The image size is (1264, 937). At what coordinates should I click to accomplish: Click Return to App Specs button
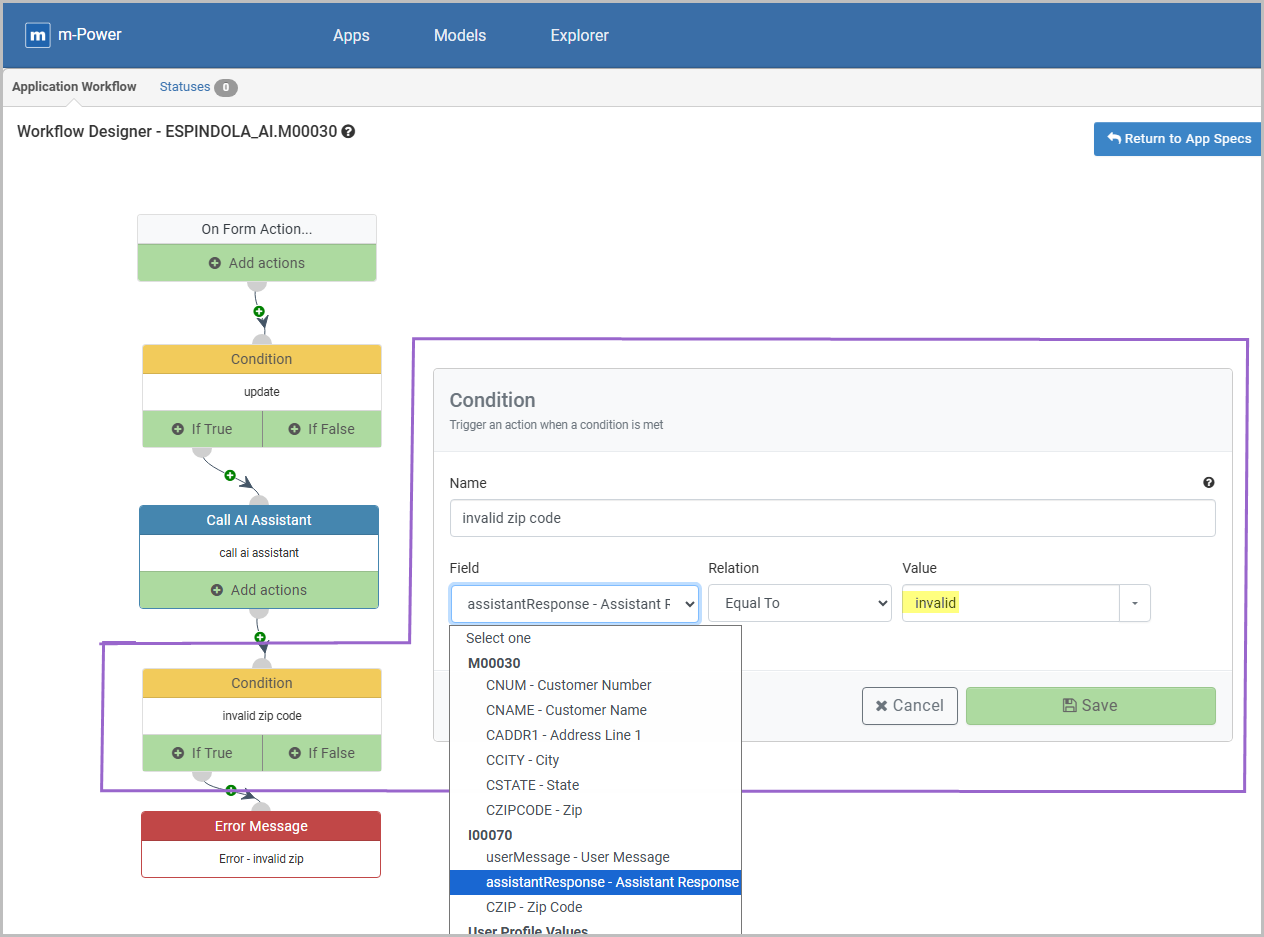pyautogui.click(x=1177, y=139)
